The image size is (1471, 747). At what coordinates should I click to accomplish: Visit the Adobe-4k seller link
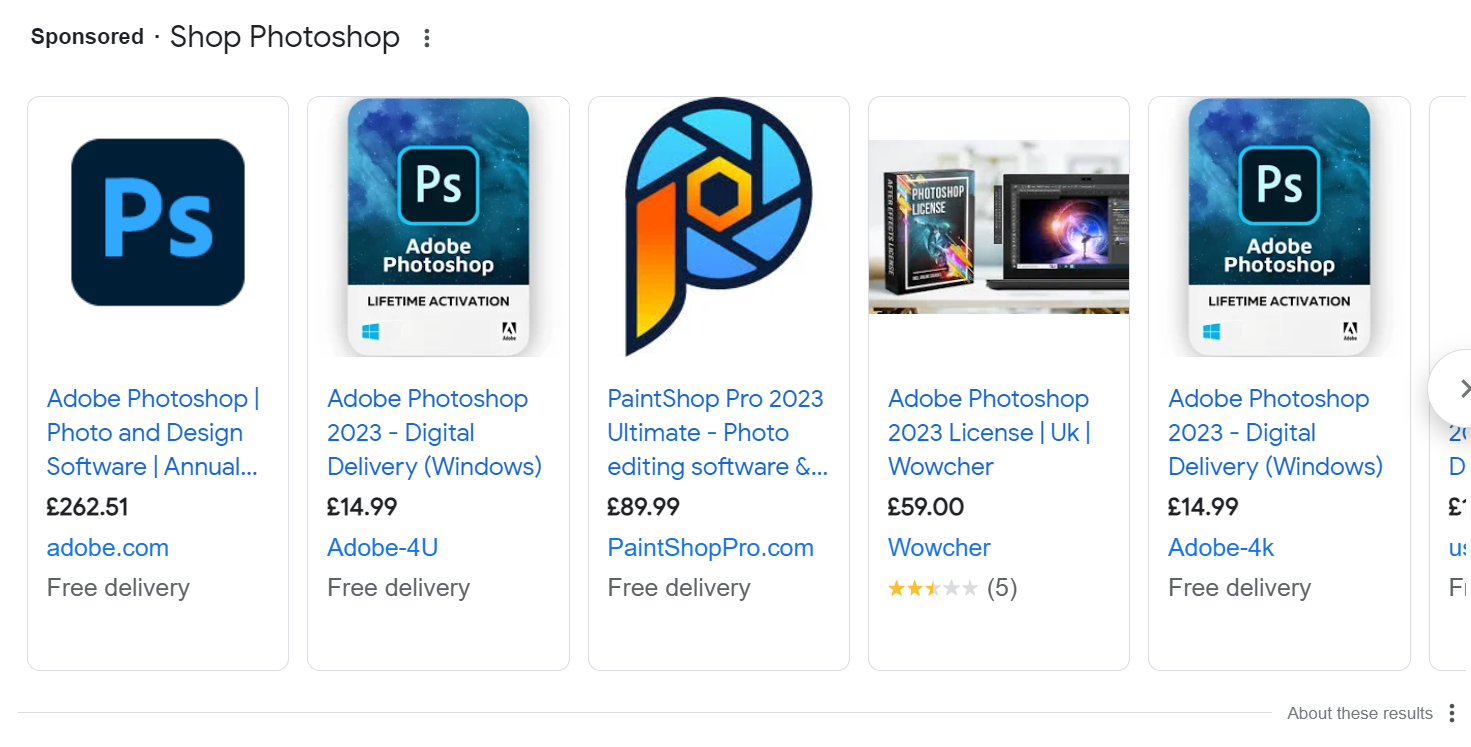(1221, 547)
